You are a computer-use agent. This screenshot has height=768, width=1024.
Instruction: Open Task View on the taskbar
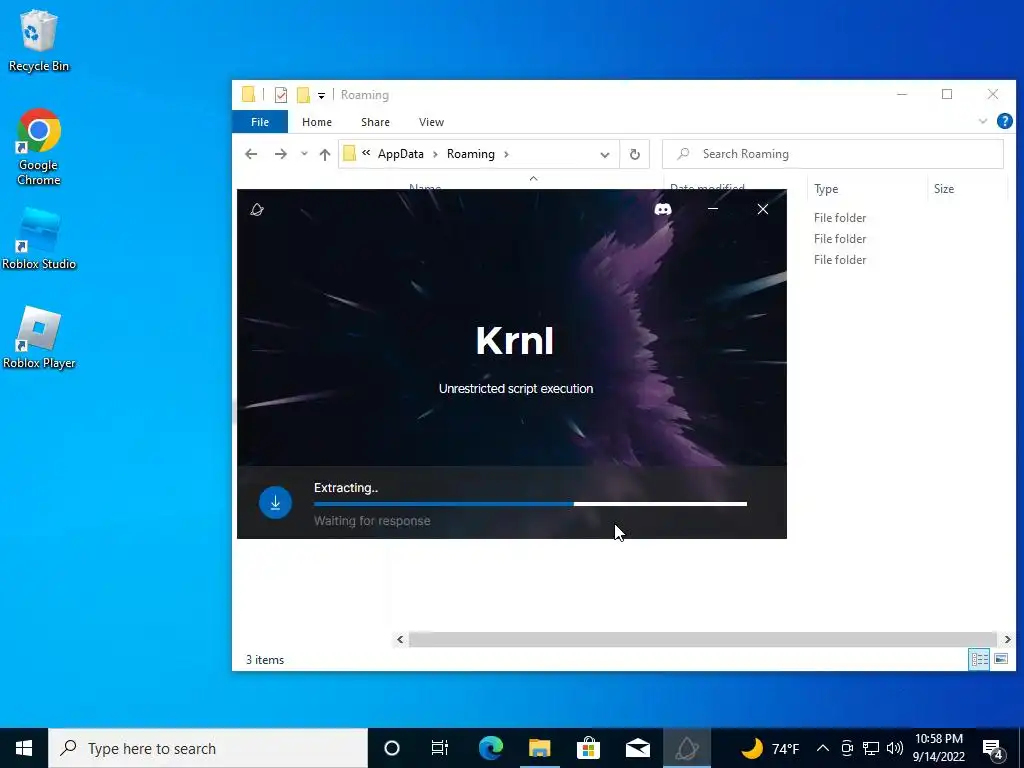[440, 748]
